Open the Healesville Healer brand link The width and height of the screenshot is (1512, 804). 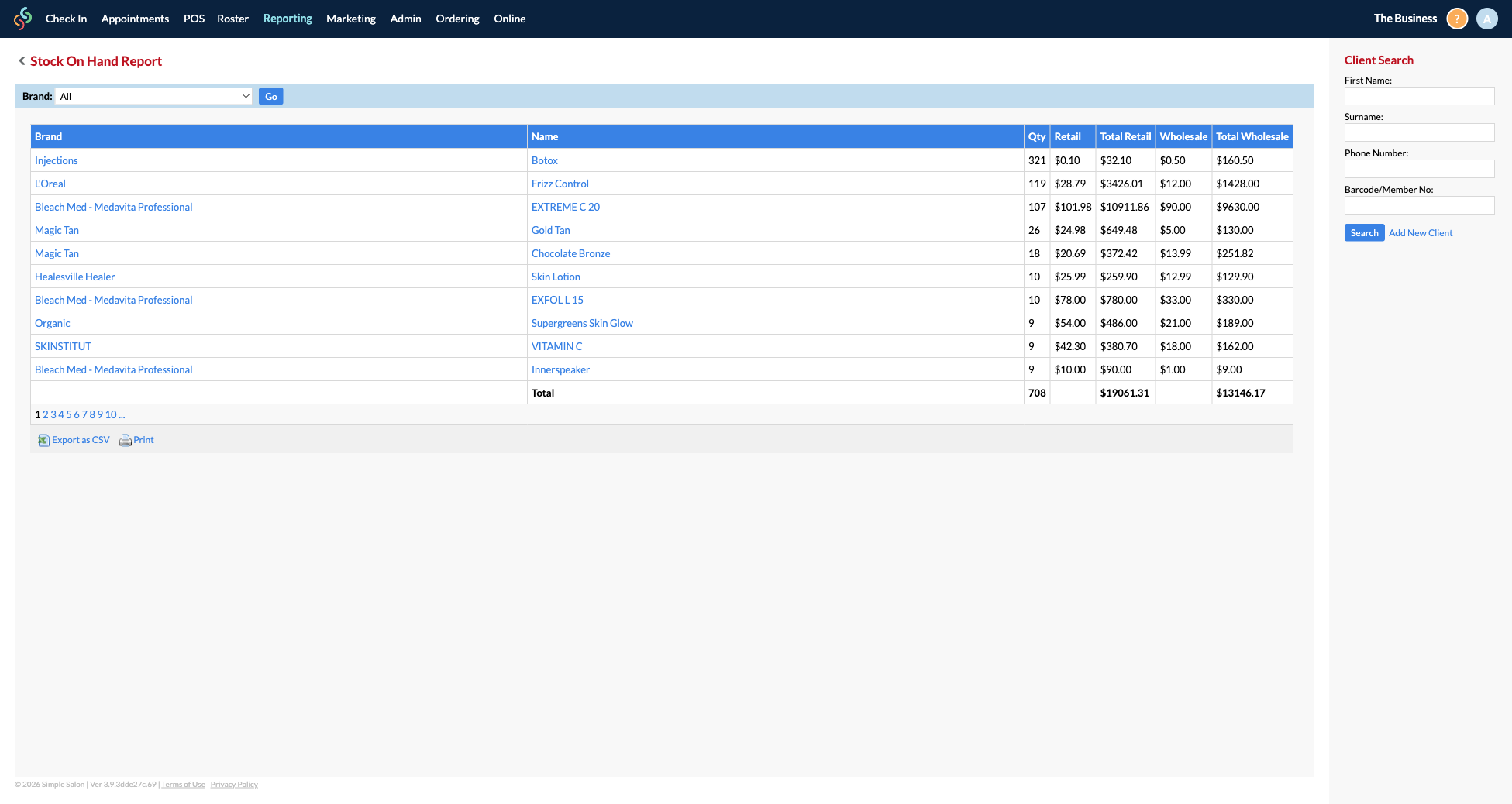click(74, 277)
